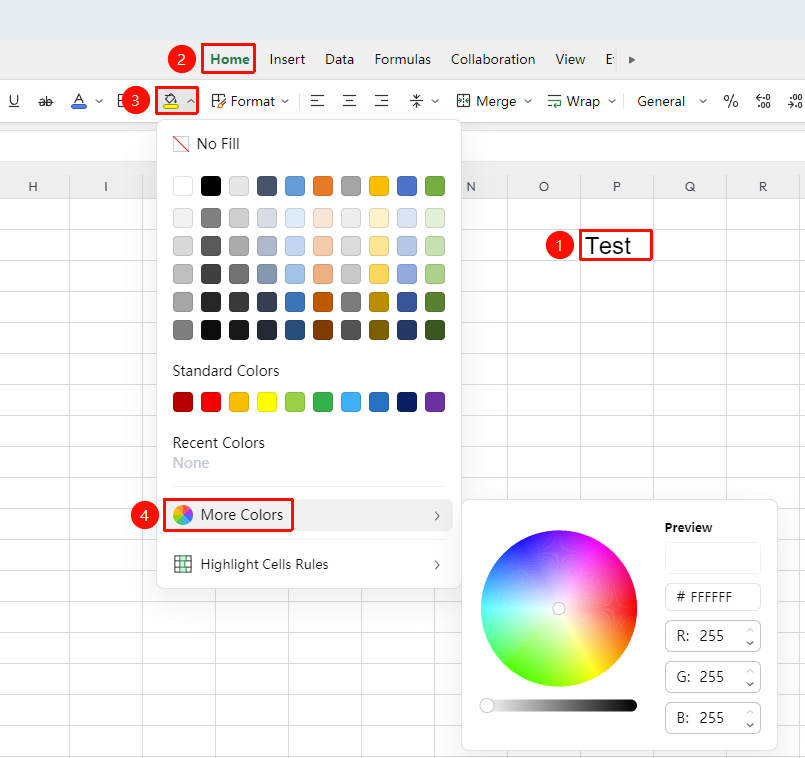Open the Collaboration tab
Image resolution: width=805 pixels, height=758 pixels.
click(x=493, y=60)
